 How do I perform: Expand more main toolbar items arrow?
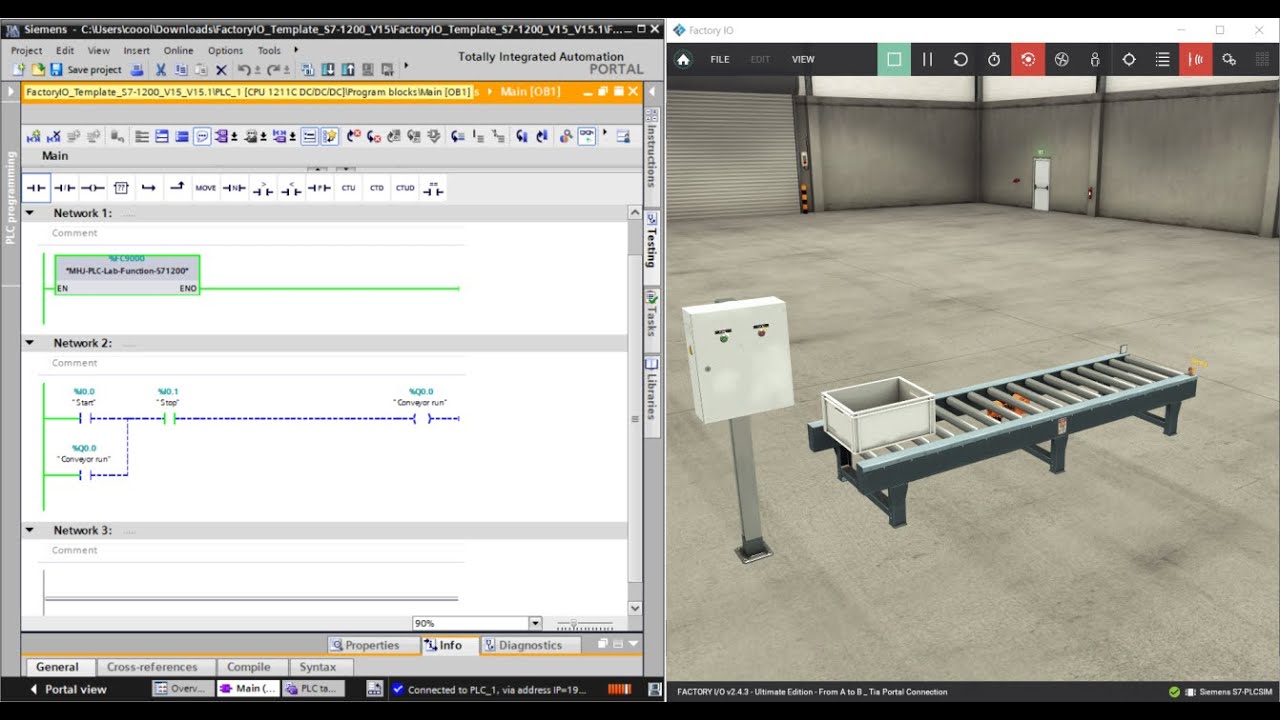405,68
